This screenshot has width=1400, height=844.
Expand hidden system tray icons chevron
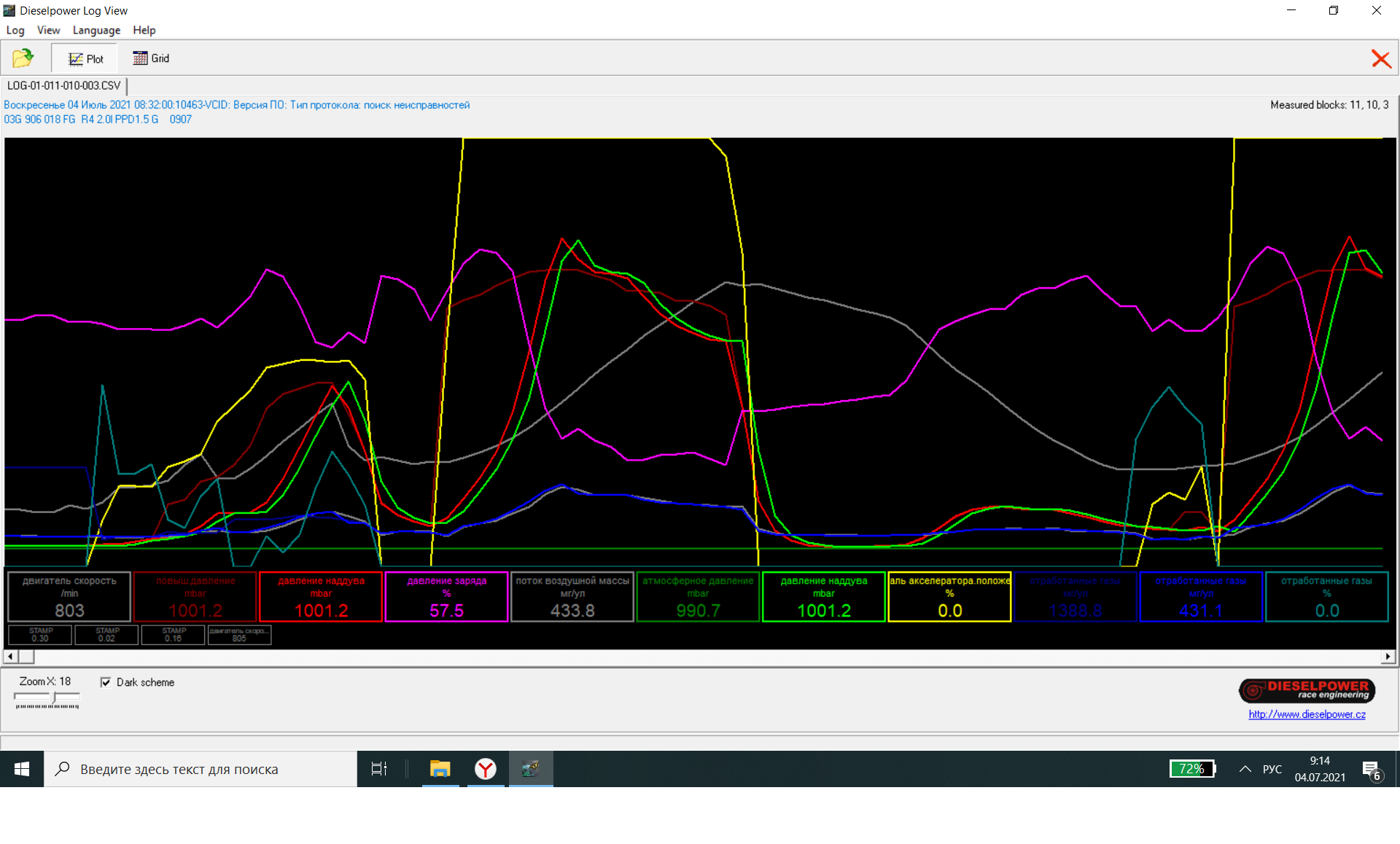pyautogui.click(x=1245, y=769)
